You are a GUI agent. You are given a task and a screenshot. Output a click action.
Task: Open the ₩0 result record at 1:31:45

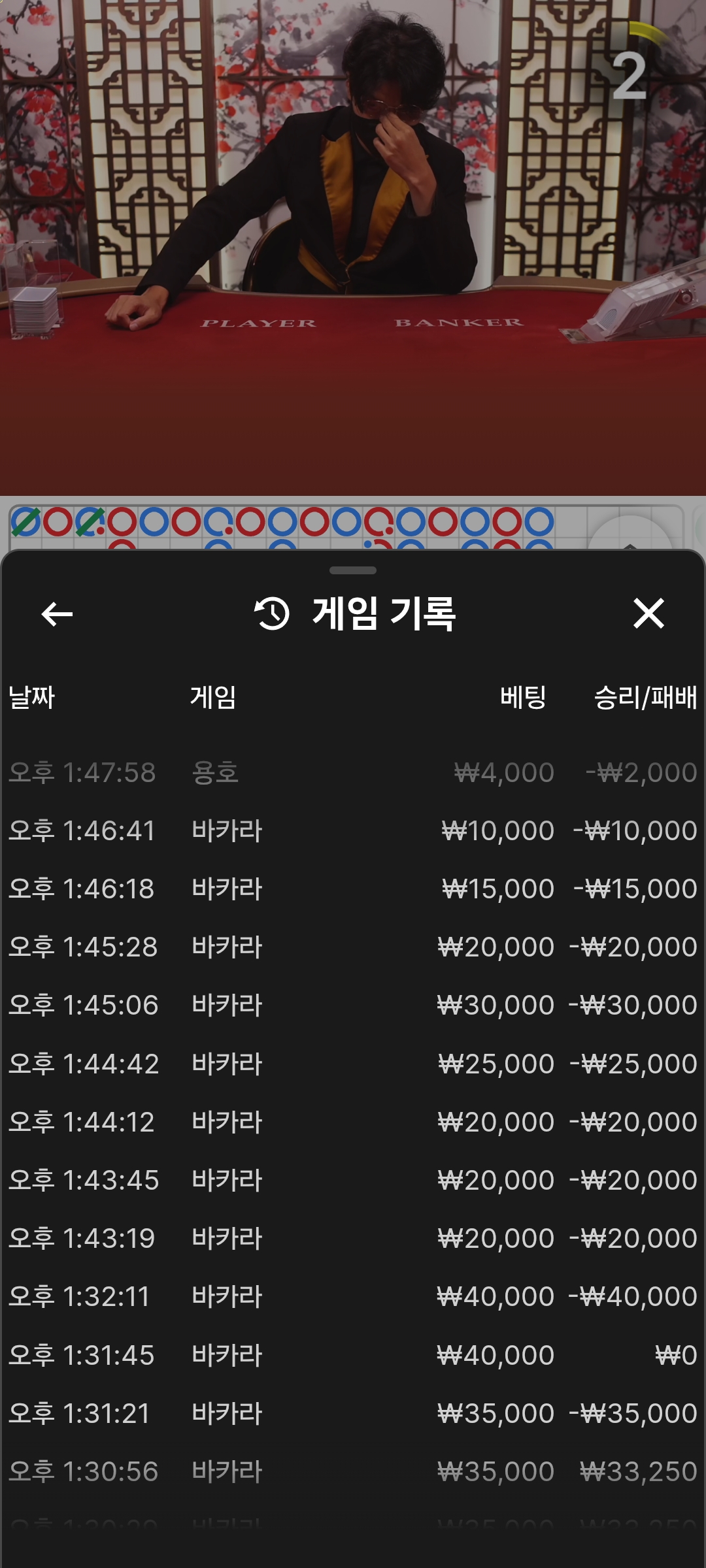(x=353, y=1356)
